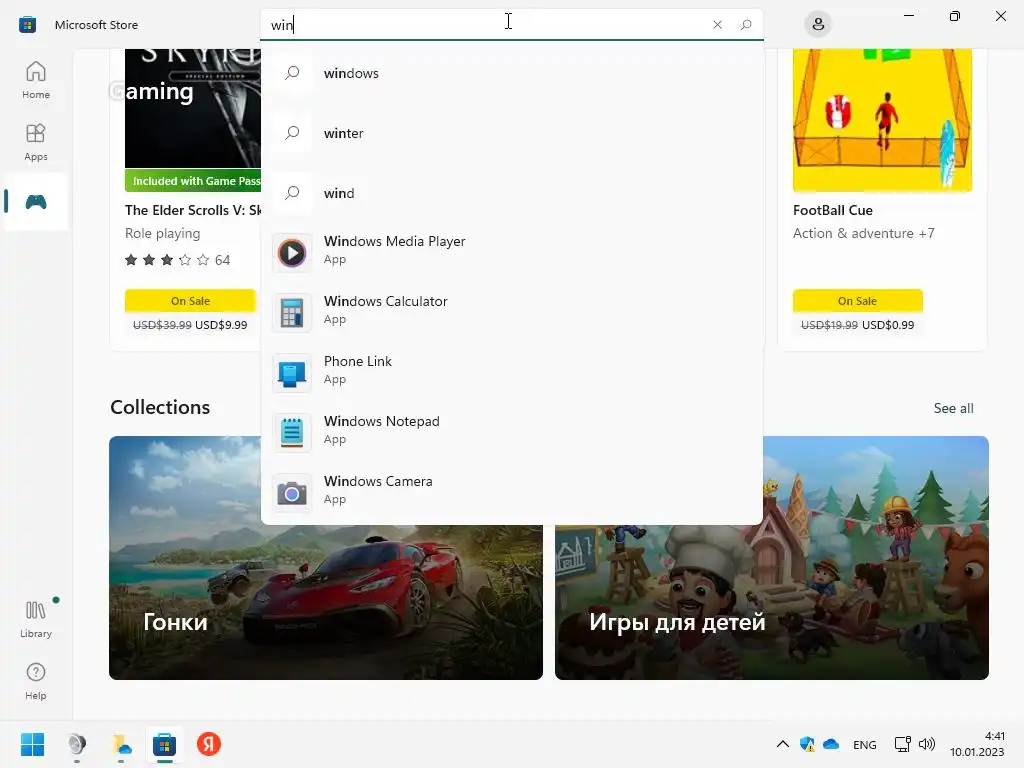The image size is (1024, 768).
Task: Select the 'wind' search suggestion
Action: click(x=511, y=193)
